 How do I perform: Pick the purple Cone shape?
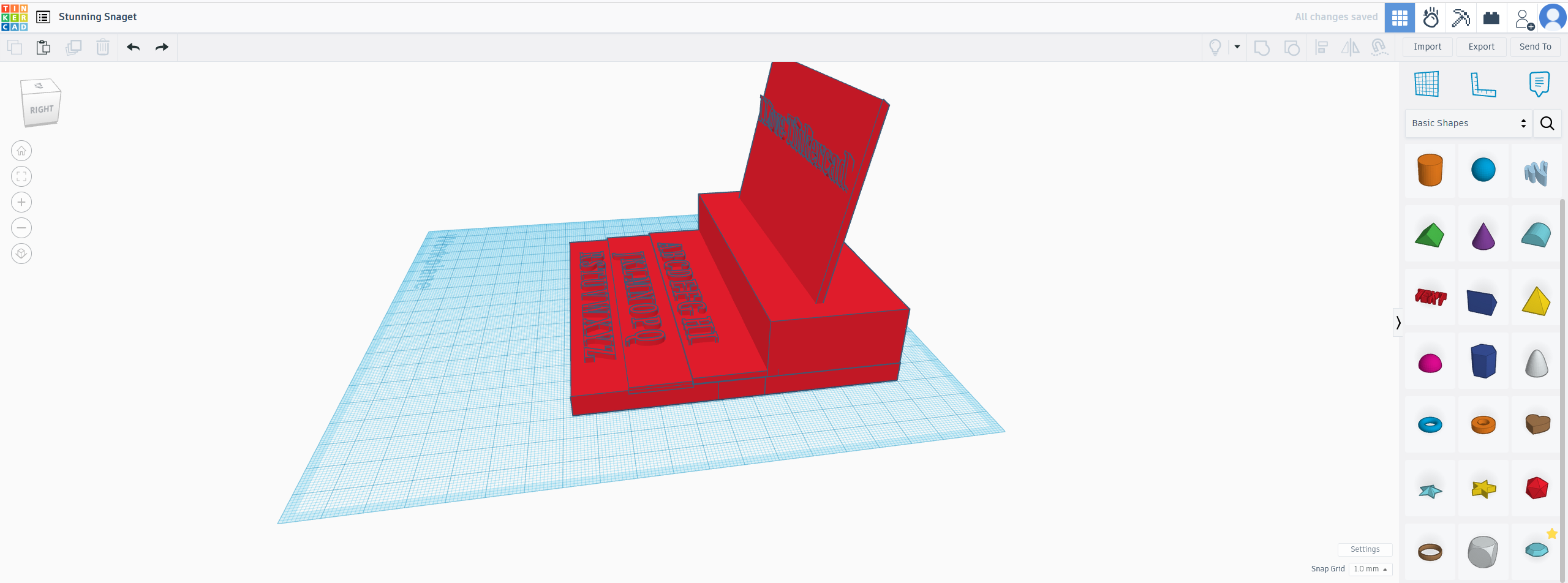pos(1483,235)
